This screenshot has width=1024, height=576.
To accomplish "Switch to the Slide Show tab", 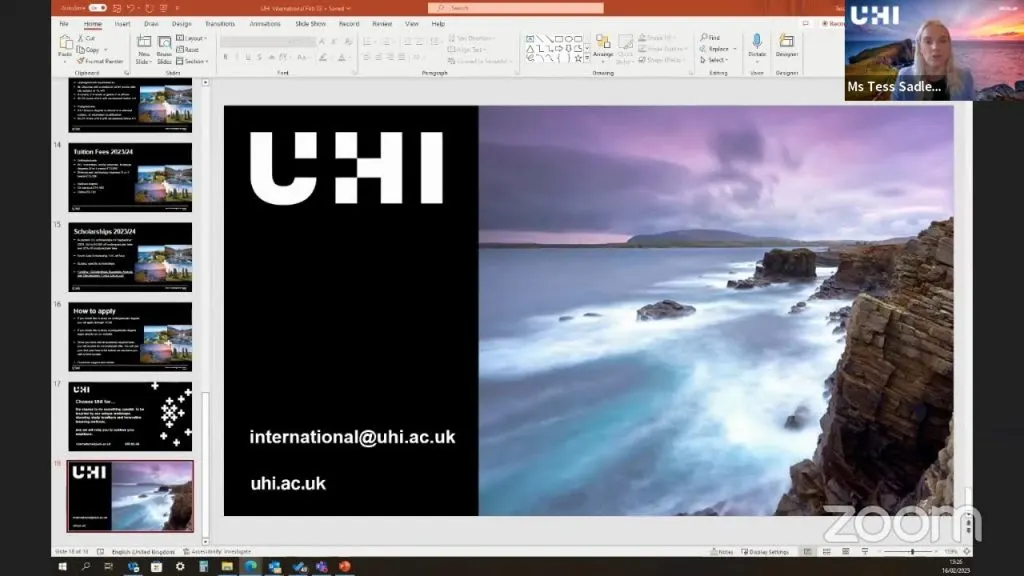I will tap(310, 24).
